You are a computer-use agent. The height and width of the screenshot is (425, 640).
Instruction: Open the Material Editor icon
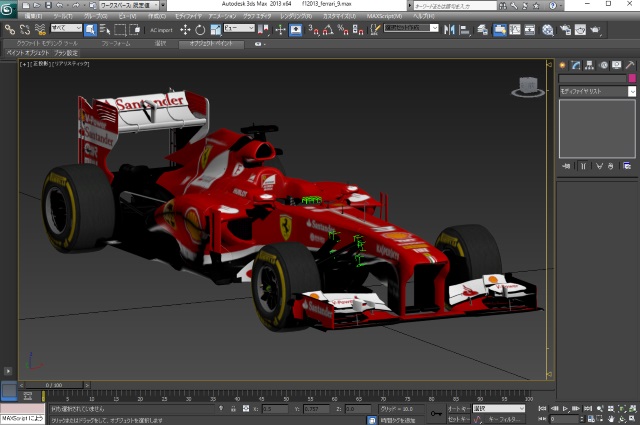point(548,30)
